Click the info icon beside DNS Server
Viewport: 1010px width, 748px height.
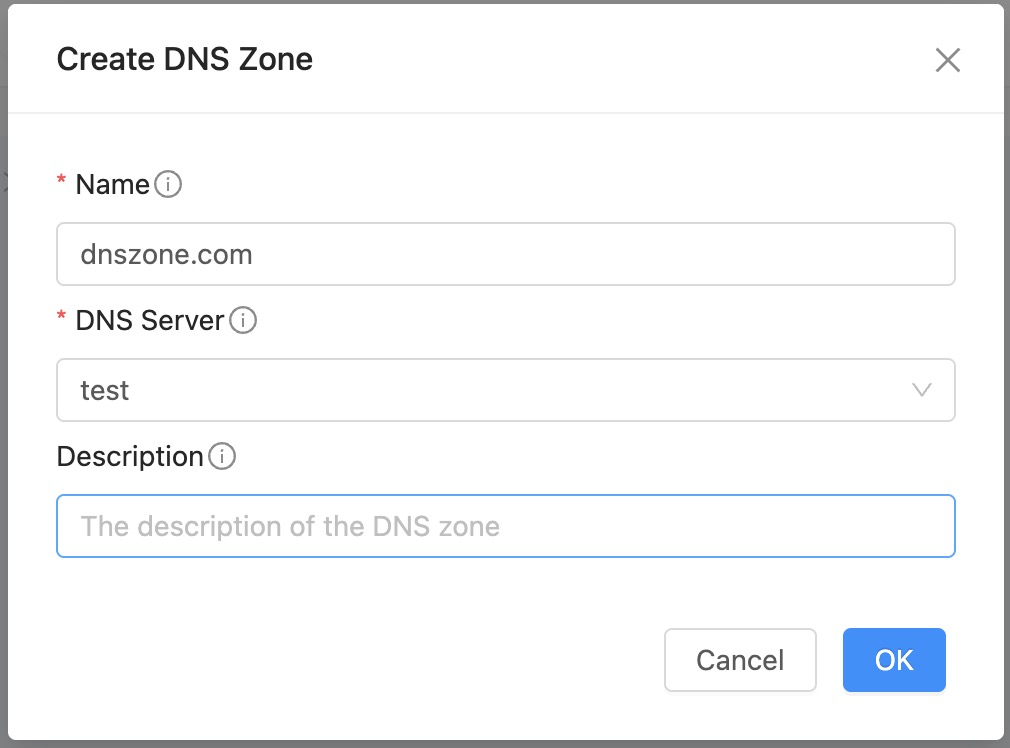(x=243, y=321)
